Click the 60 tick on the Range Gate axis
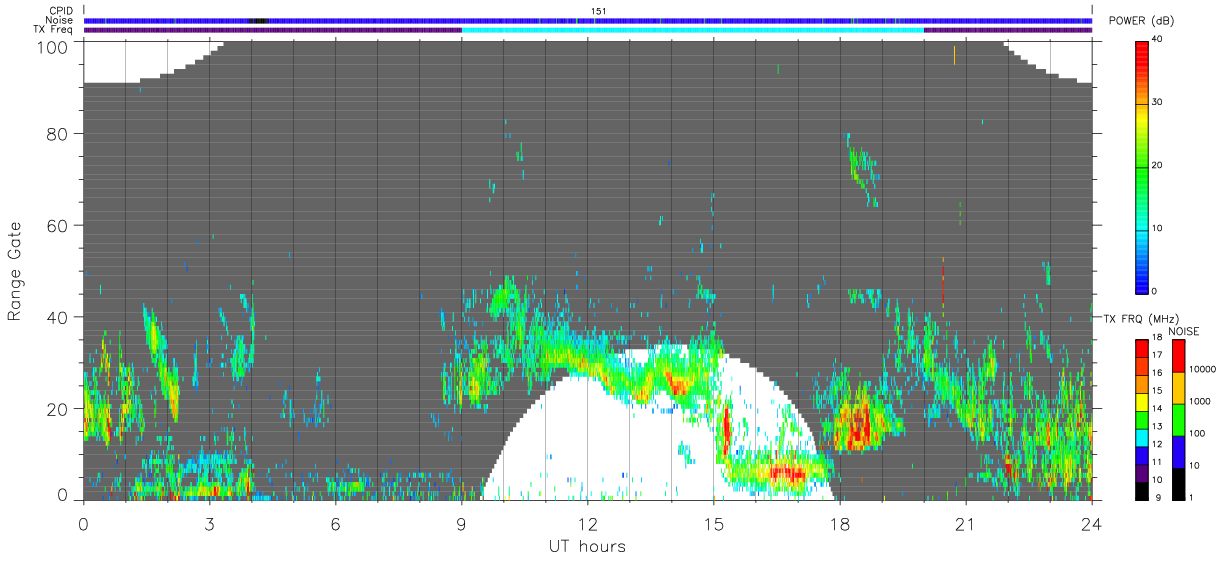This screenshot has height=567, width=1228. coord(59,225)
